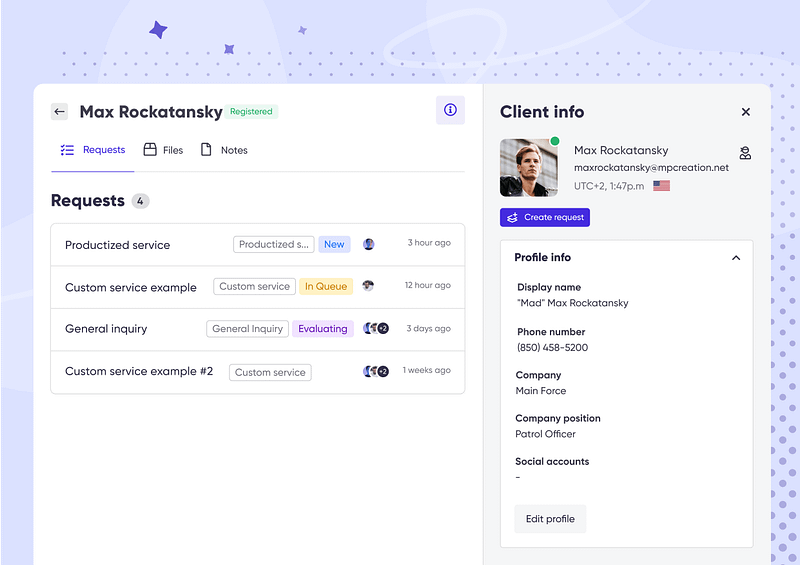Click the Create request button

pyautogui.click(x=545, y=217)
